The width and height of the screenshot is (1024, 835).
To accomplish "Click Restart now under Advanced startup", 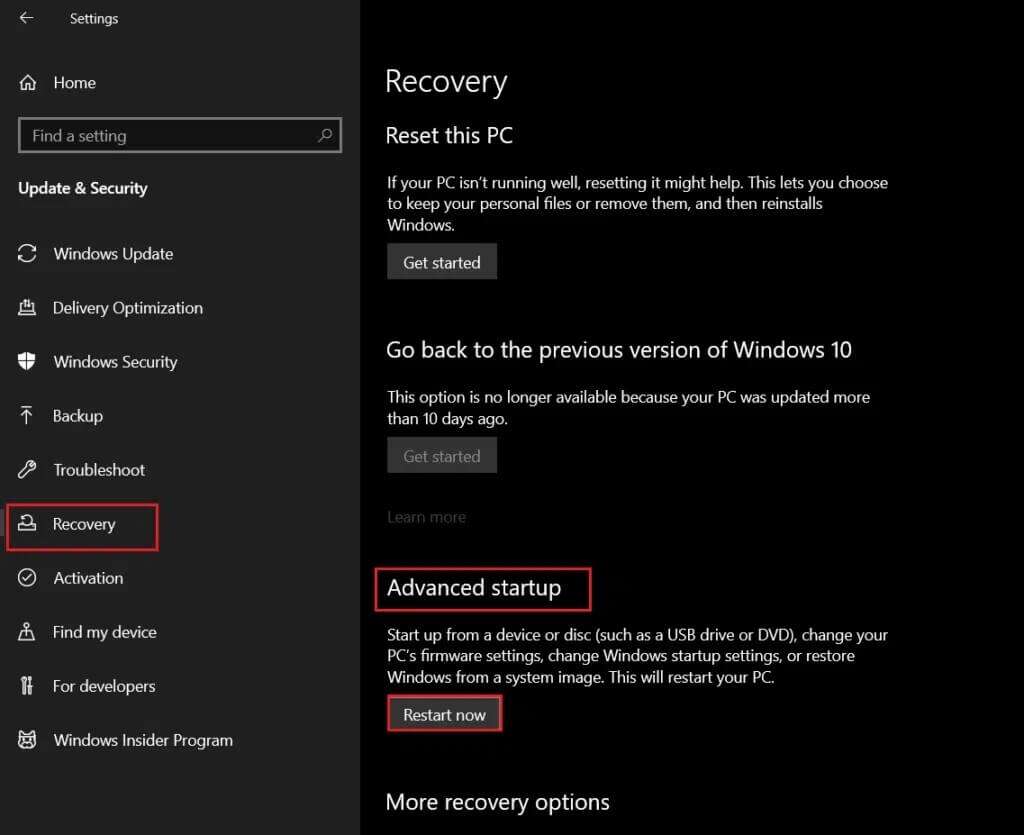I will pos(444,714).
